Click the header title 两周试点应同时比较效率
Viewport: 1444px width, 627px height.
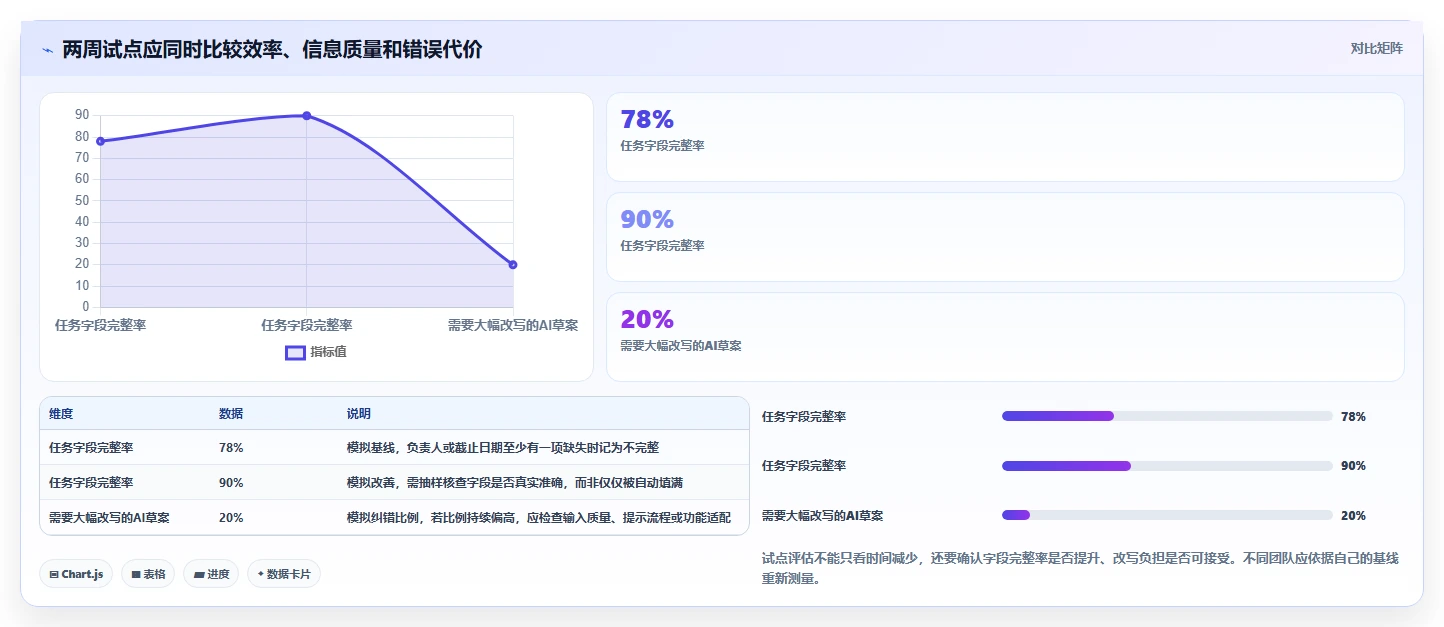[x=272, y=49]
